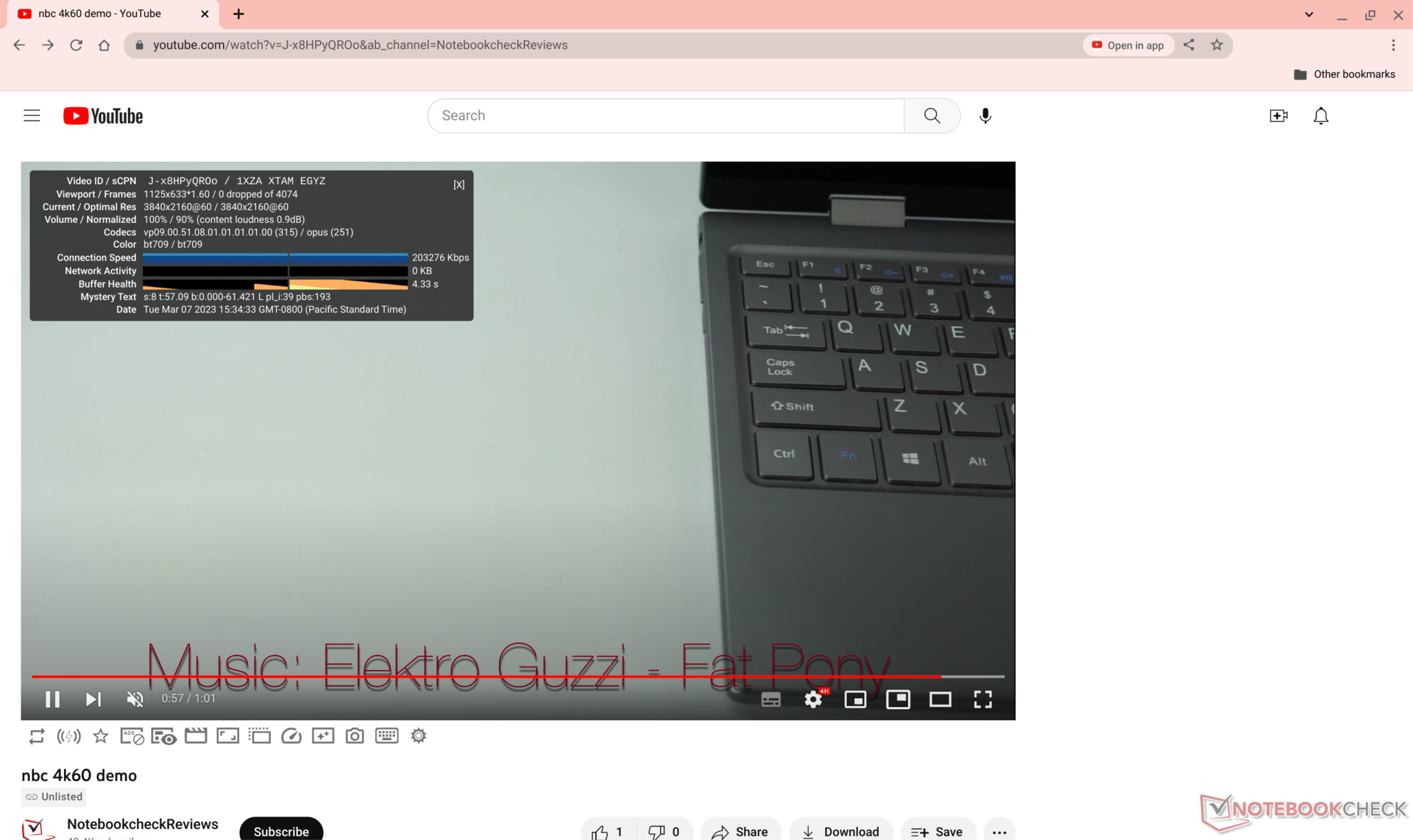Click the playback speed gauge icon
The height and width of the screenshot is (840, 1413).
pyautogui.click(x=291, y=736)
